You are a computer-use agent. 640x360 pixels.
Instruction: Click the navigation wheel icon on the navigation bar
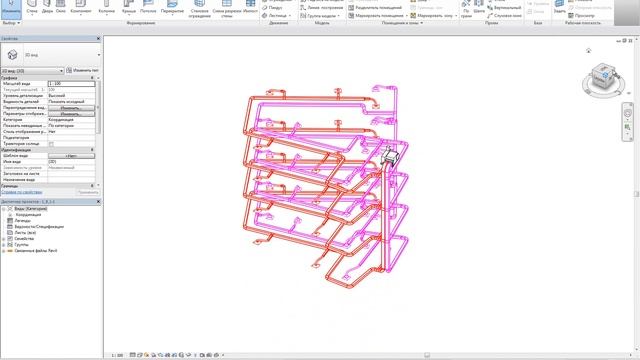[x=628, y=113]
